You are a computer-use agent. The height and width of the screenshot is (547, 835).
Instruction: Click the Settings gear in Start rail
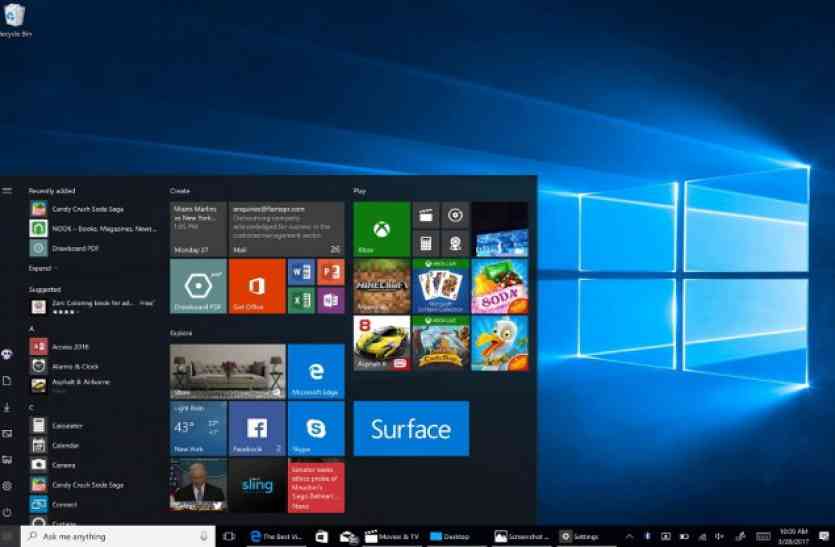[7, 486]
